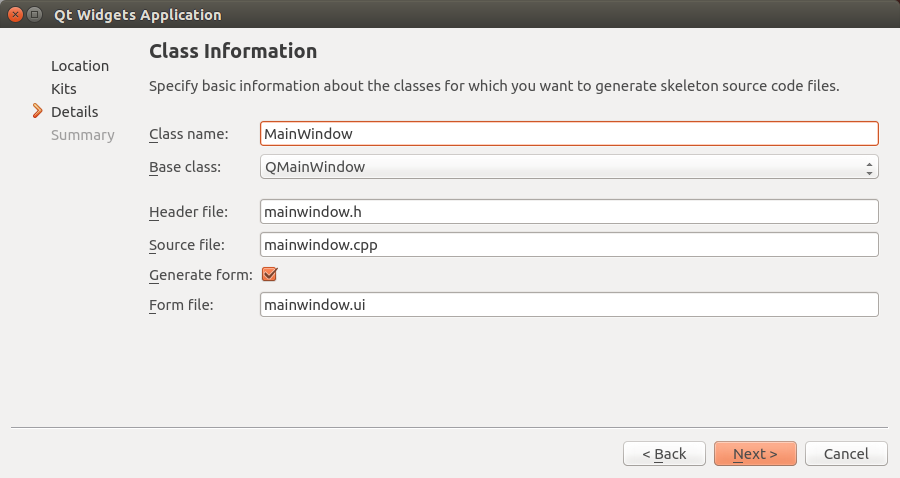
Task: Click the Form file field with mainwindow.ui
Action: [x=568, y=304]
